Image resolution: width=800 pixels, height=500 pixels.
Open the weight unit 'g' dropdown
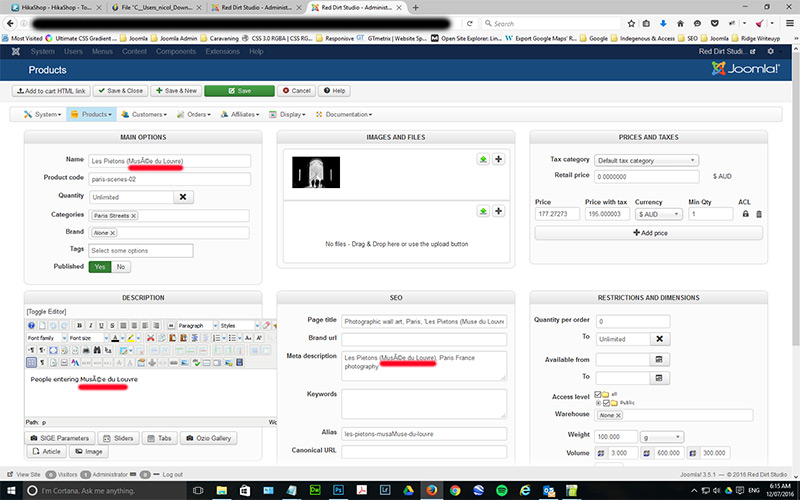point(662,437)
